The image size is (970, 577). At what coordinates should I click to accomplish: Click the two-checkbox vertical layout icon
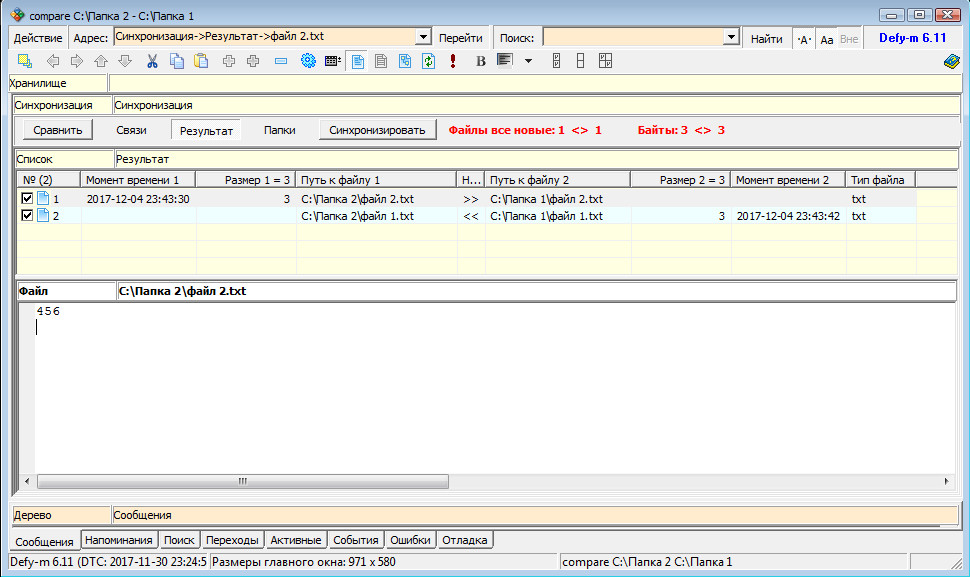click(x=556, y=61)
